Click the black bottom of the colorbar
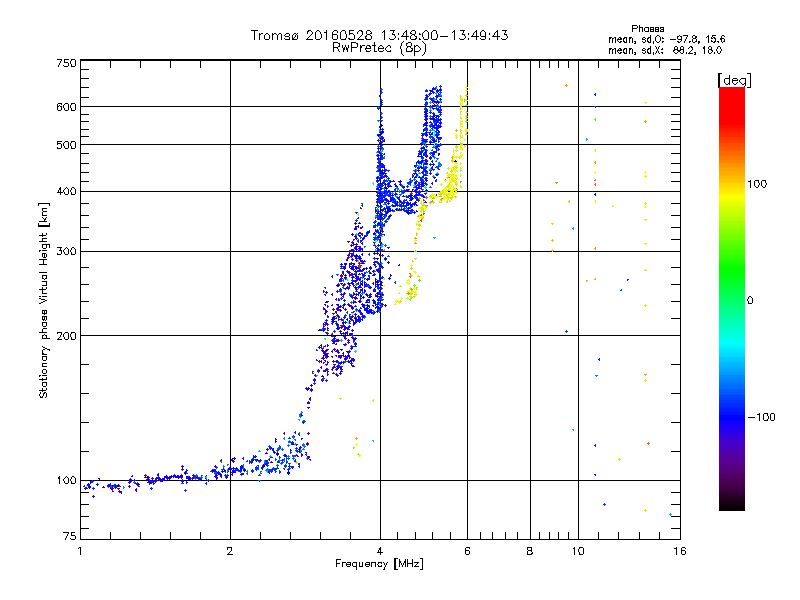 pyautogui.click(x=732, y=503)
